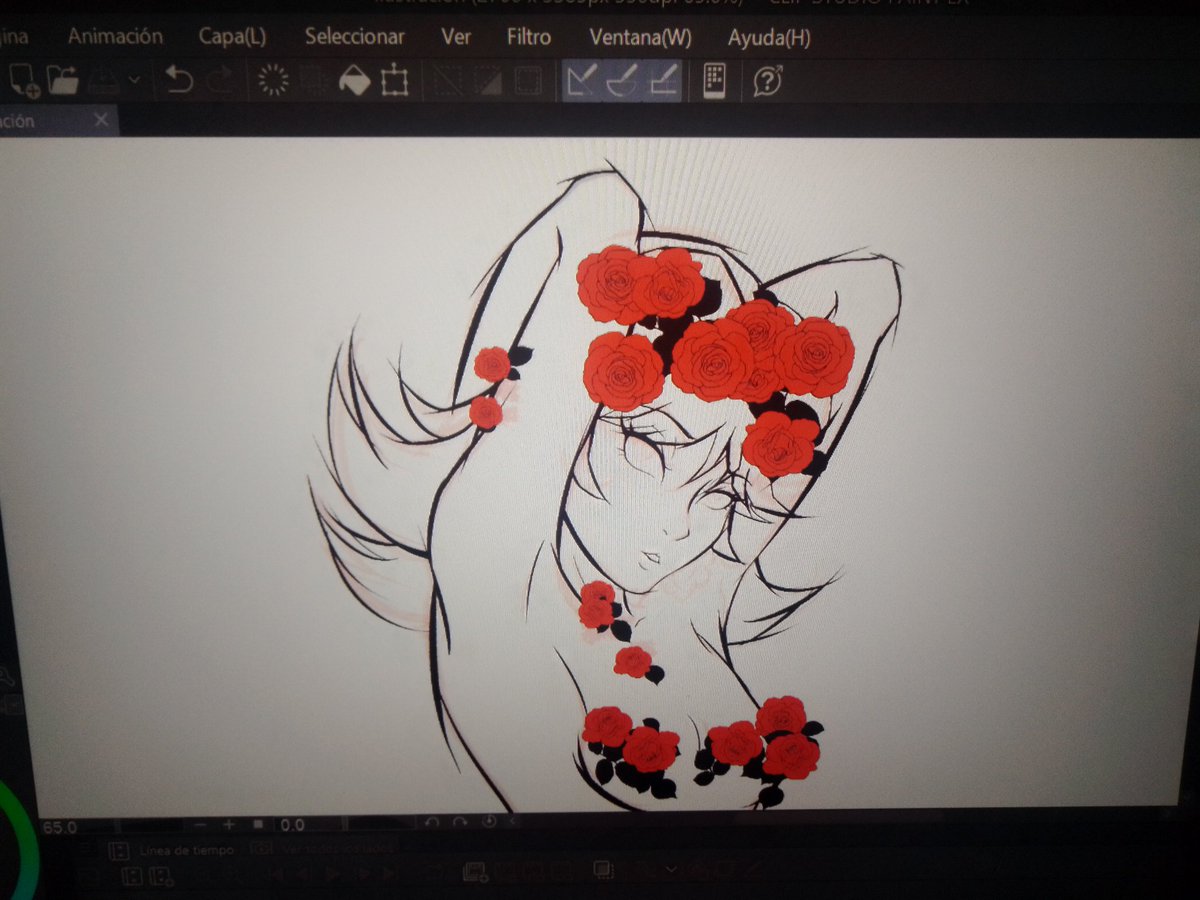Click the transform frame icon in the toolbar
The image size is (1200, 900).
point(397,82)
